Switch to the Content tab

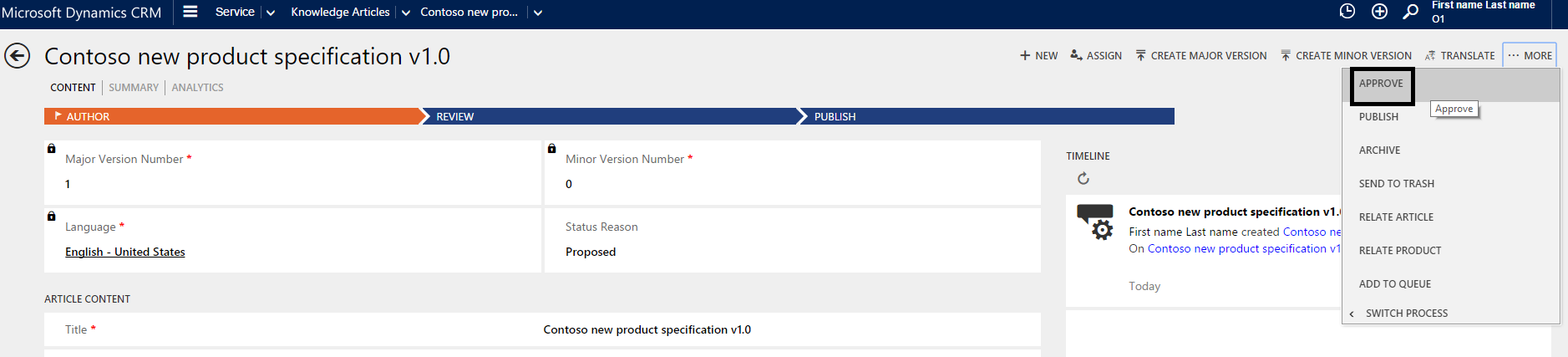pyautogui.click(x=73, y=87)
